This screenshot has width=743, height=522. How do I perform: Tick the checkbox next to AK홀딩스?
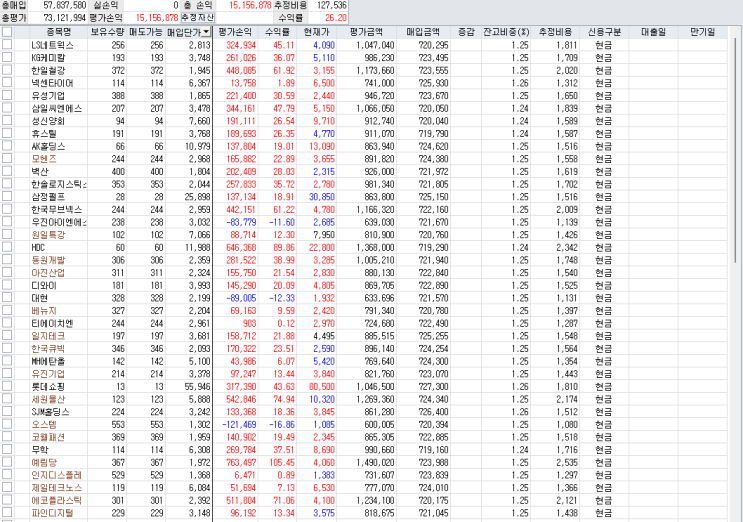click(x=7, y=146)
